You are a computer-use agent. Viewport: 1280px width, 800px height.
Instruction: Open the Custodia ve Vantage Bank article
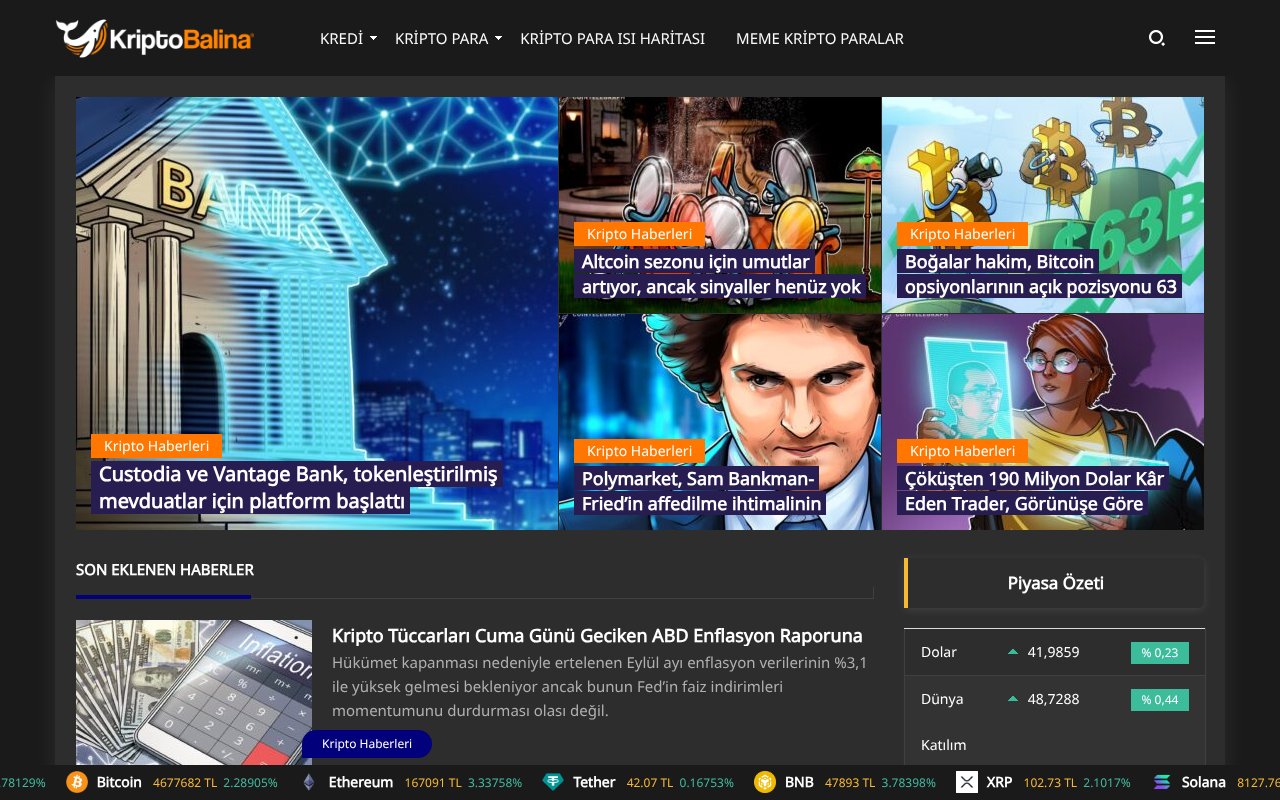pos(297,488)
